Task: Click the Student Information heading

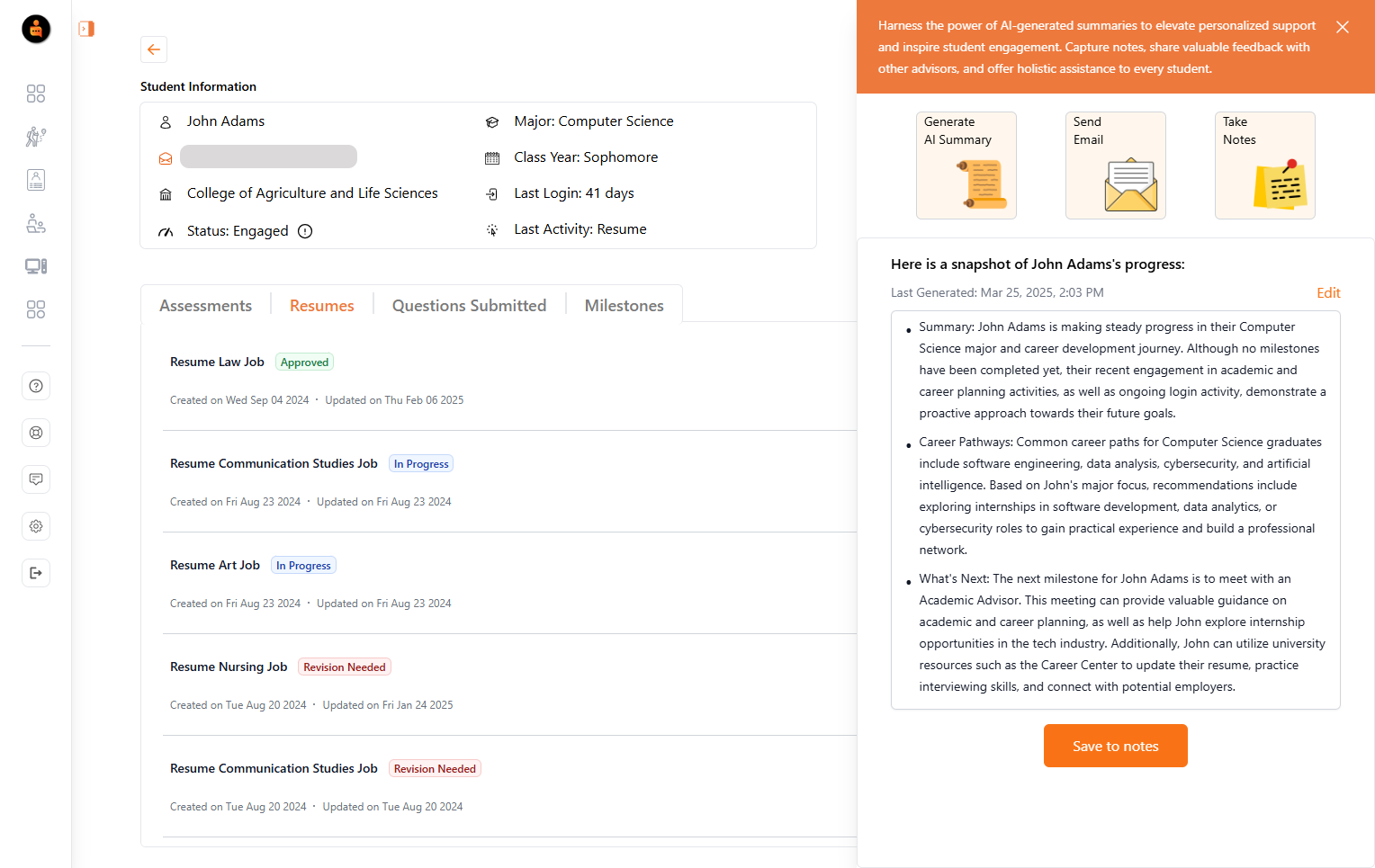Action: [198, 86]
